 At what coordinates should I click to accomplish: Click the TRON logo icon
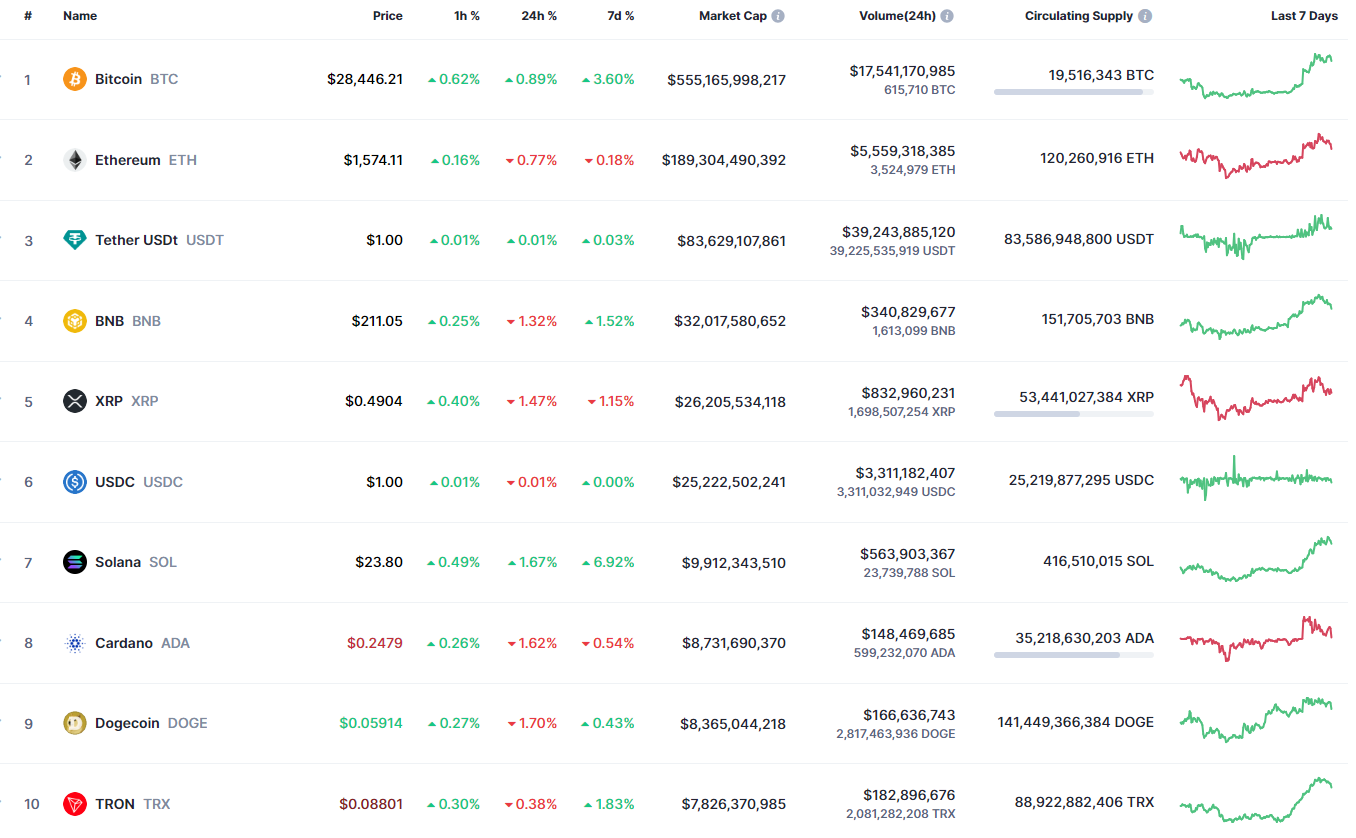(75, 804)
